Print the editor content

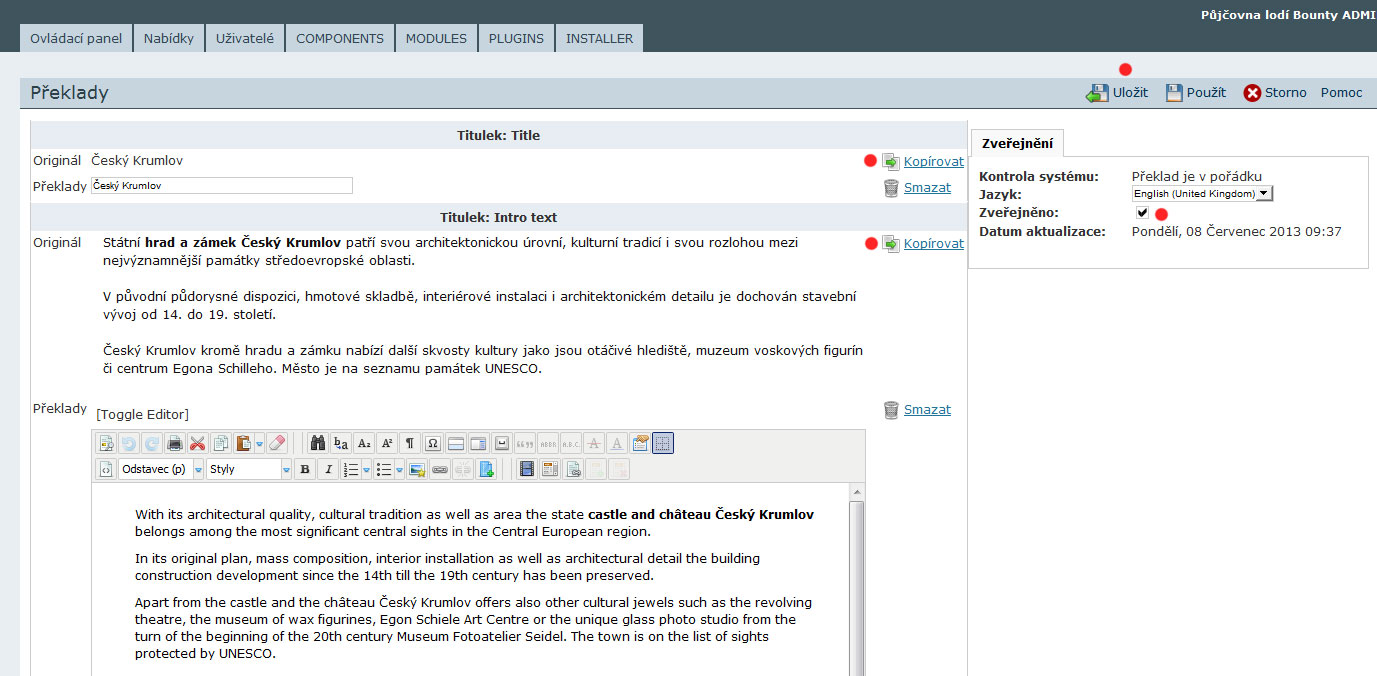[x=175, y=443]
